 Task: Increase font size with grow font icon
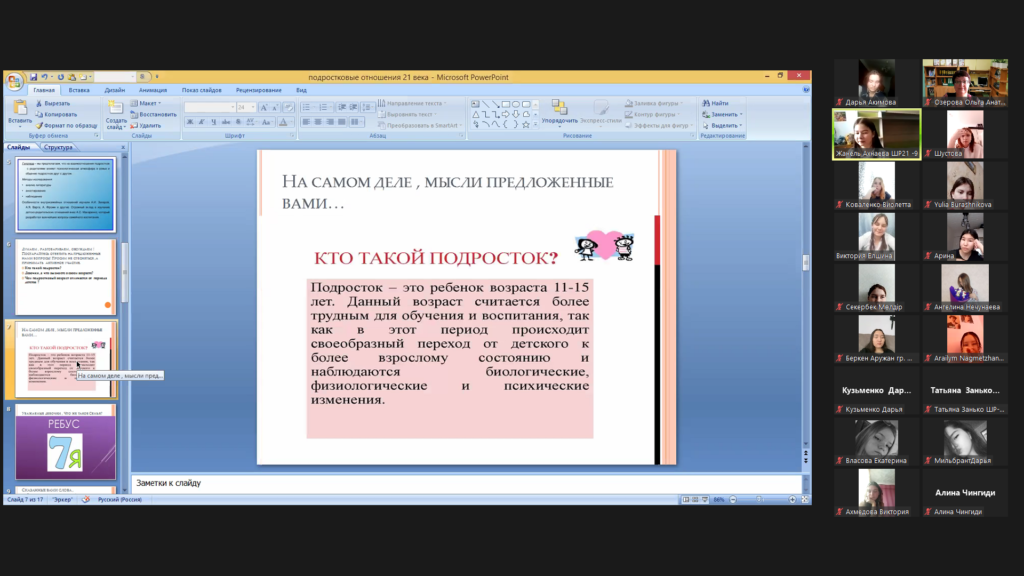(x=264, y=107)
